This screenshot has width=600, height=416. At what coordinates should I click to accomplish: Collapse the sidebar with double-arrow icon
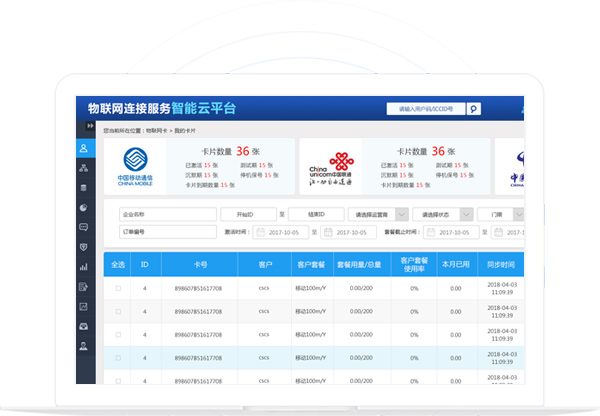tap(90, 127)
